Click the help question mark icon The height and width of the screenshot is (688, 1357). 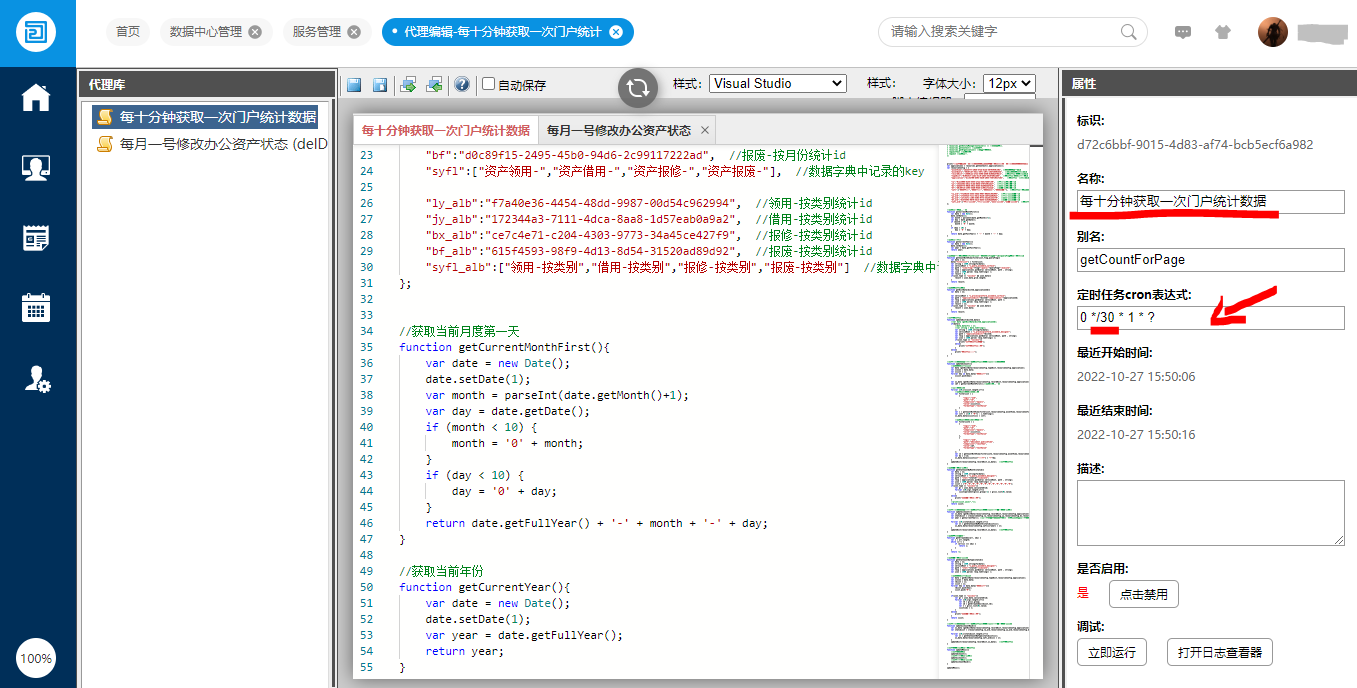tap(462, 85)
